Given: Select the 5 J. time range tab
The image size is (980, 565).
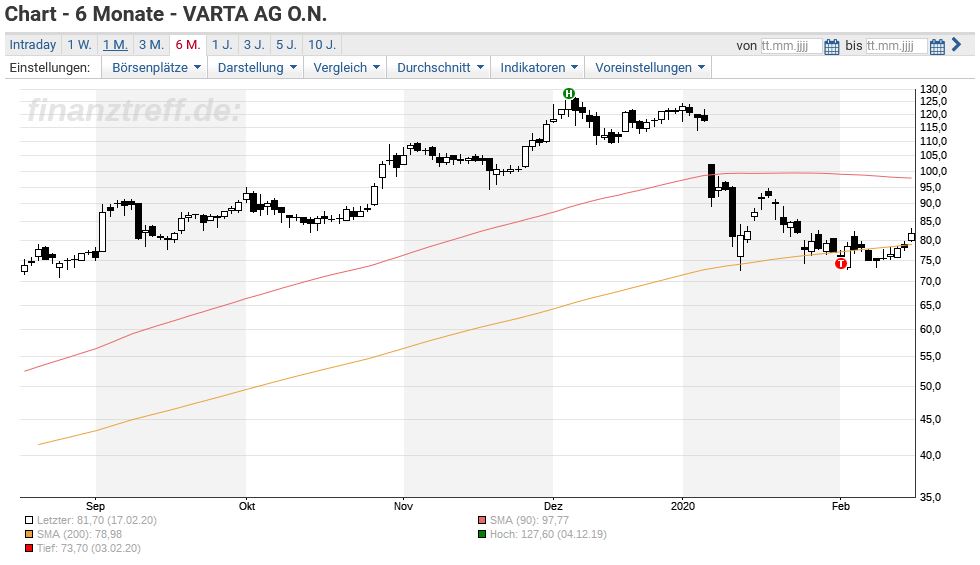Looking at the screenshot, I should click(x=286, y=45).
